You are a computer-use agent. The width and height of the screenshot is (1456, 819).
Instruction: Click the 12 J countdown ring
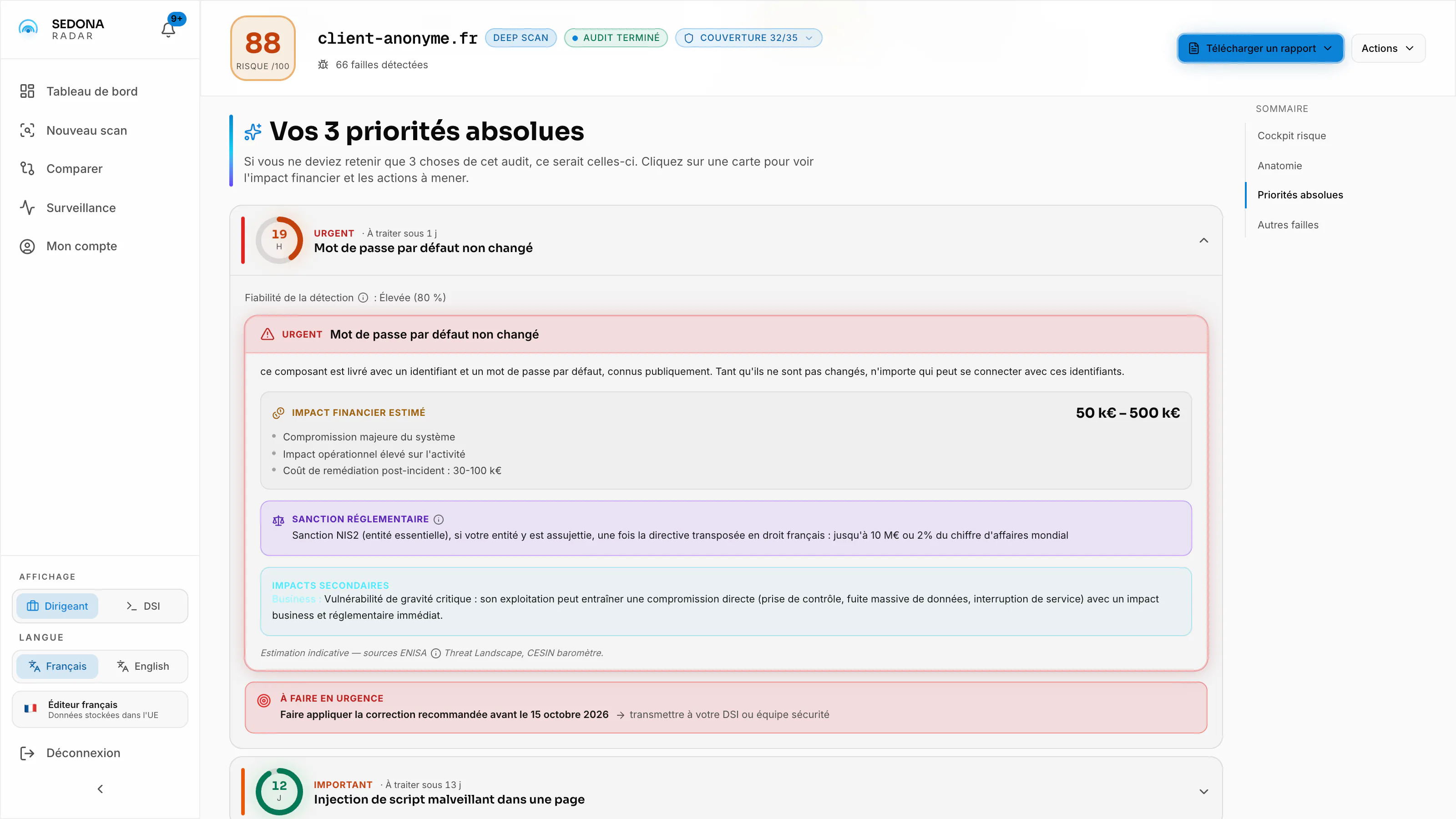click(279, 791)
